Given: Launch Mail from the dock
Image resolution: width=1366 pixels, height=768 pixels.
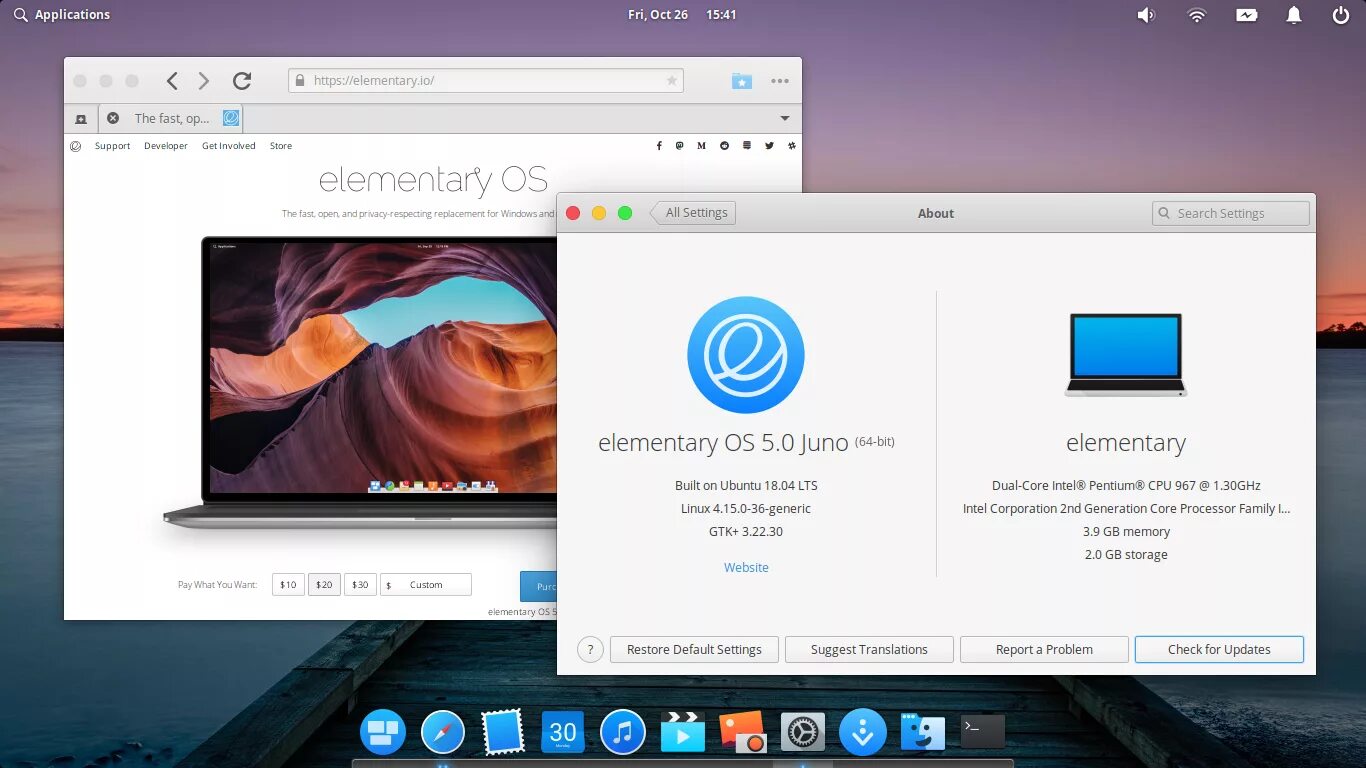Looking at the screenshot, I should [503, 732].
